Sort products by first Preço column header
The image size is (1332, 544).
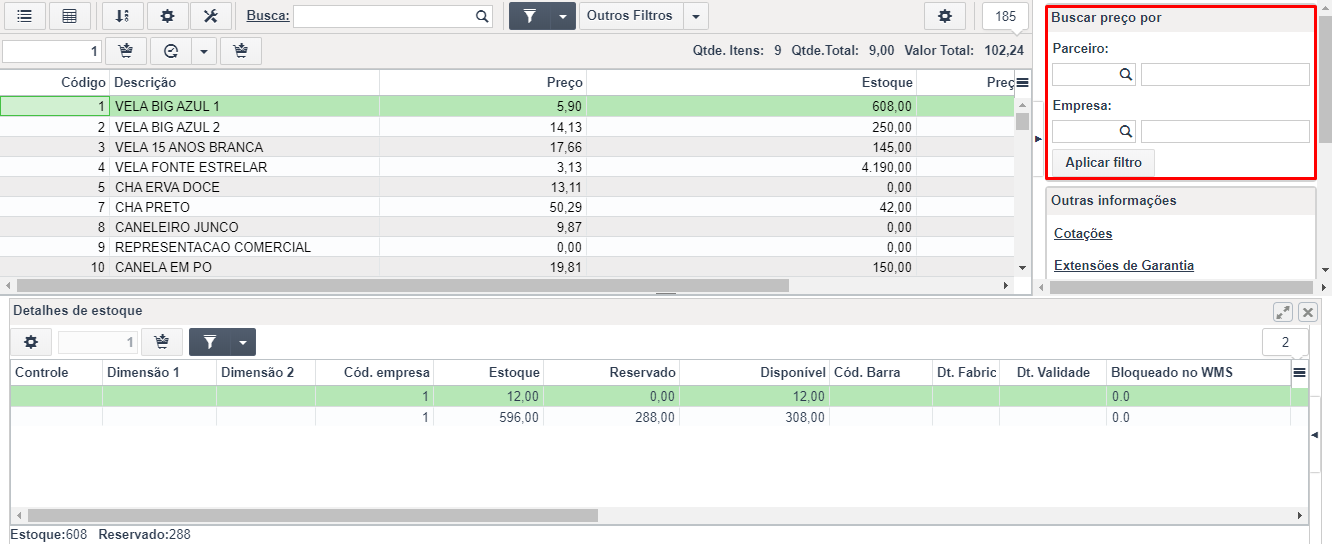(x=483, y=83)
